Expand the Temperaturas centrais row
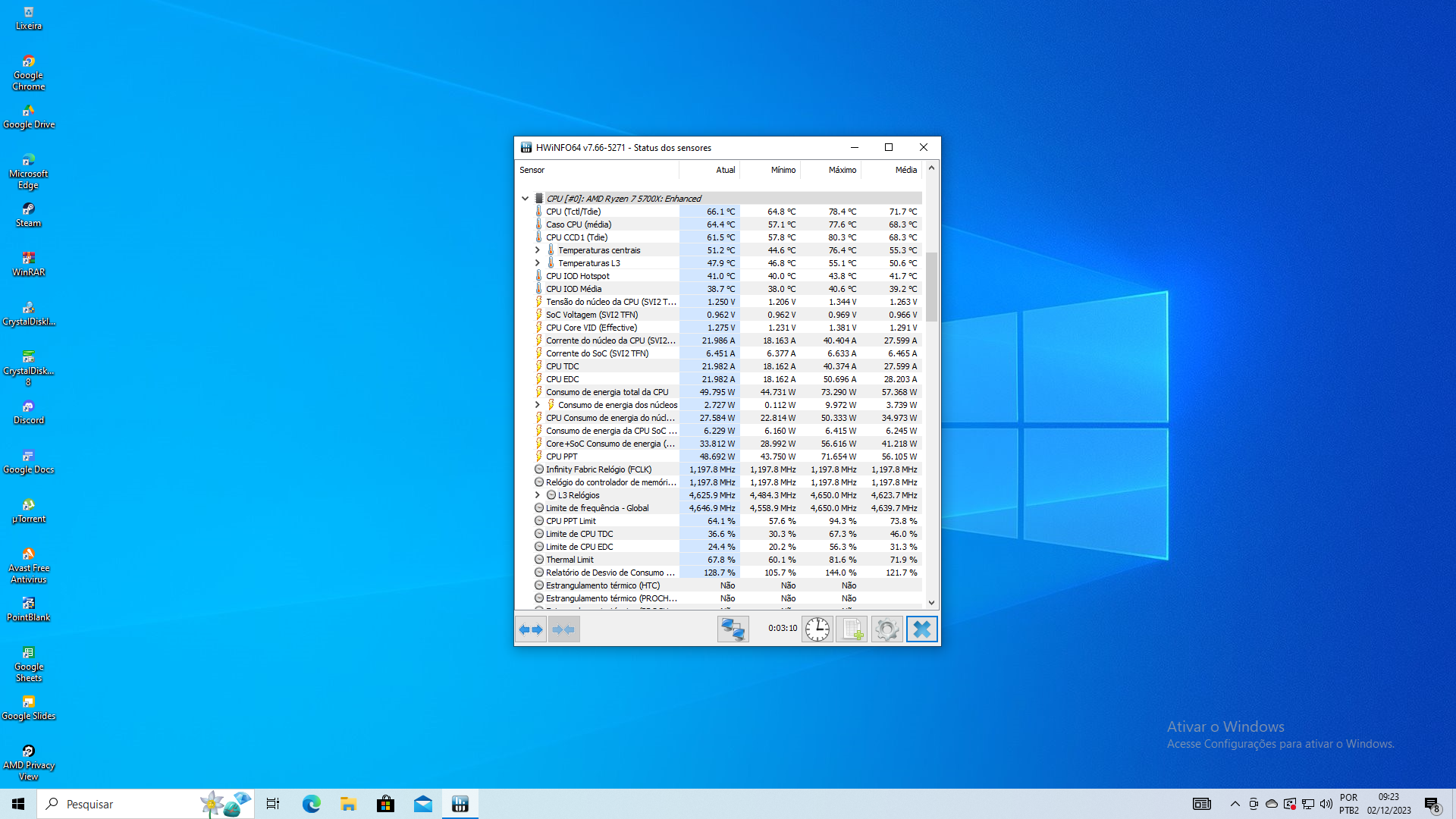This screenshot has width=1456, height=819. [x=538, y=250]
